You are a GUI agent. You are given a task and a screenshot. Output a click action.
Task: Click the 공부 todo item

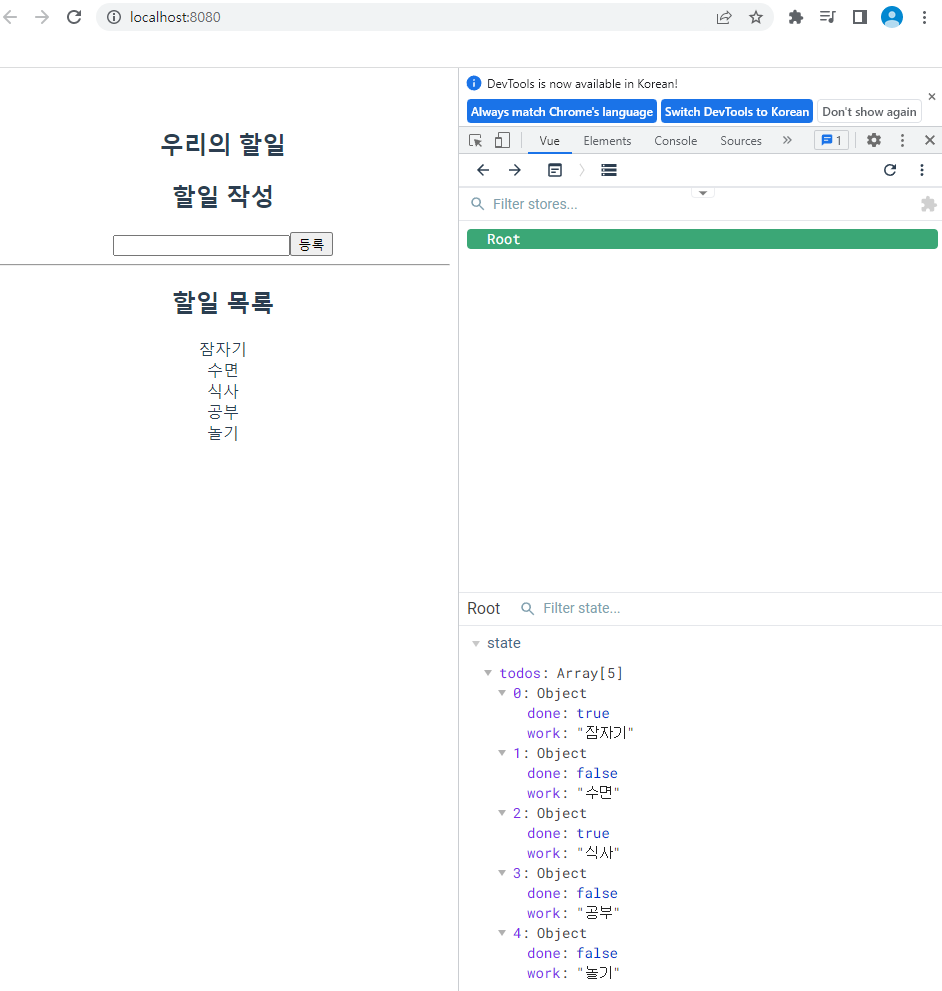(223, 412)
